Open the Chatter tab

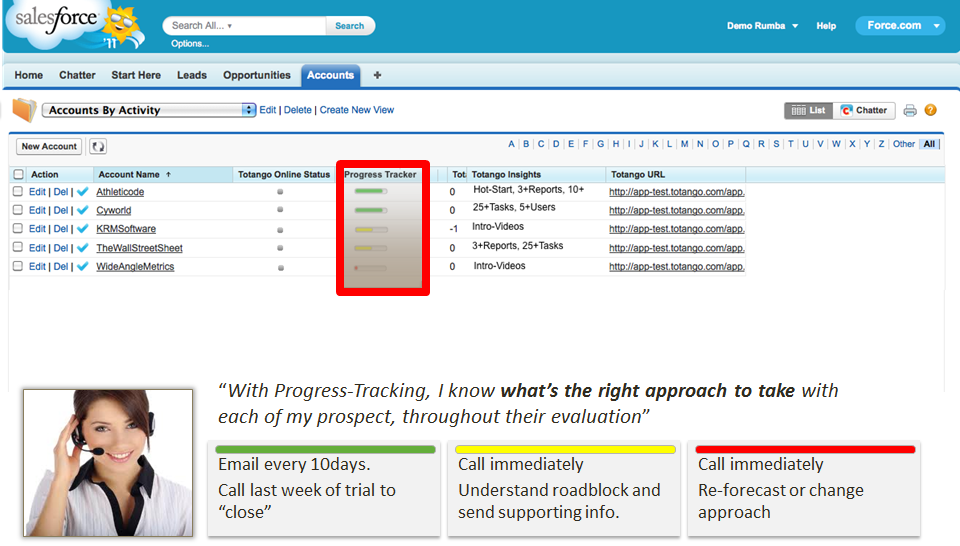click(77, 75)
